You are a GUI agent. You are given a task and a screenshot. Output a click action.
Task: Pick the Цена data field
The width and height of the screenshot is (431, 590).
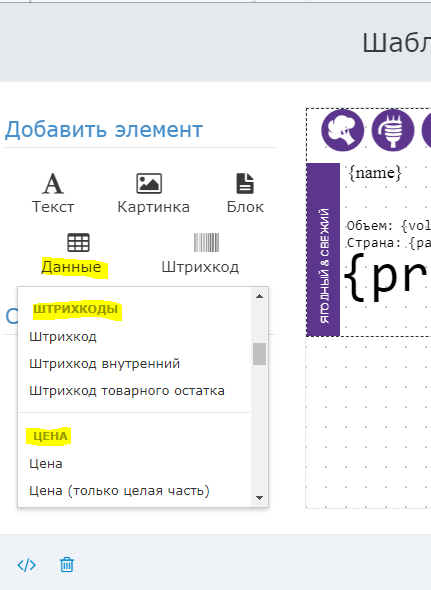[46, 464]
